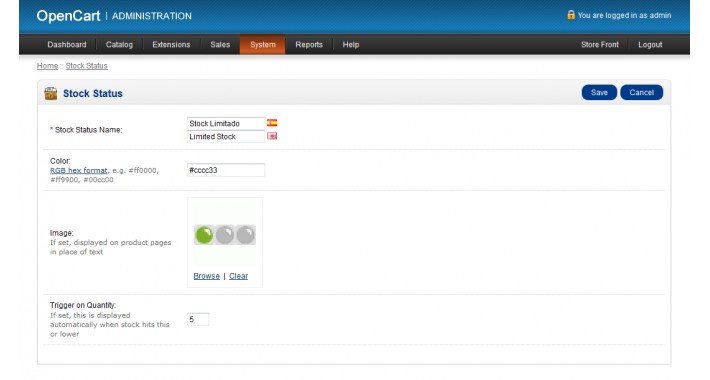Image resolution: width=710 pixels, height=380 pixels.
Task: Click the color hex field #cccc33
Action: 225,170
